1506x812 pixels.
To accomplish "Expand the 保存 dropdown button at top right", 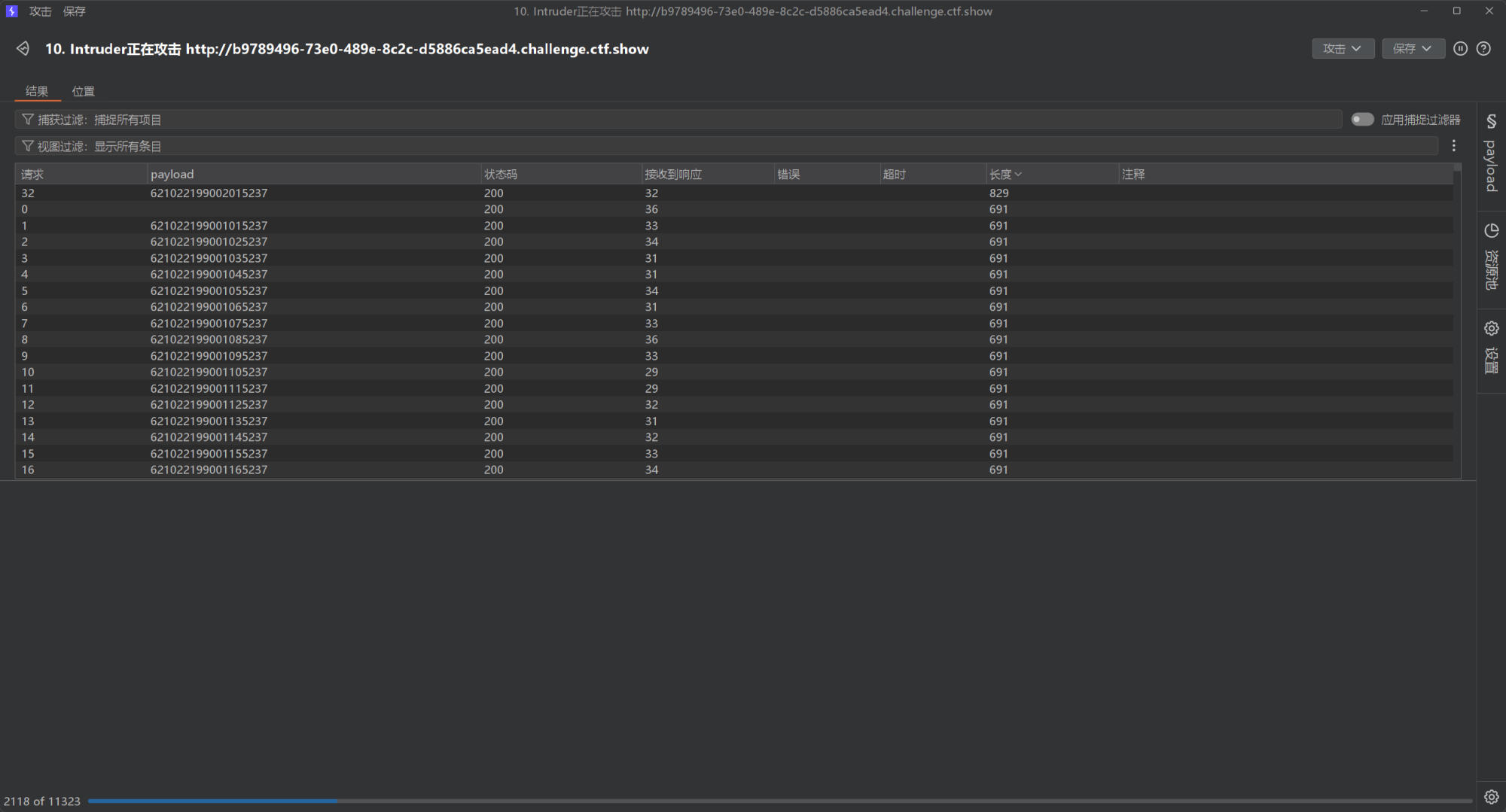I will coord(1413,49).
